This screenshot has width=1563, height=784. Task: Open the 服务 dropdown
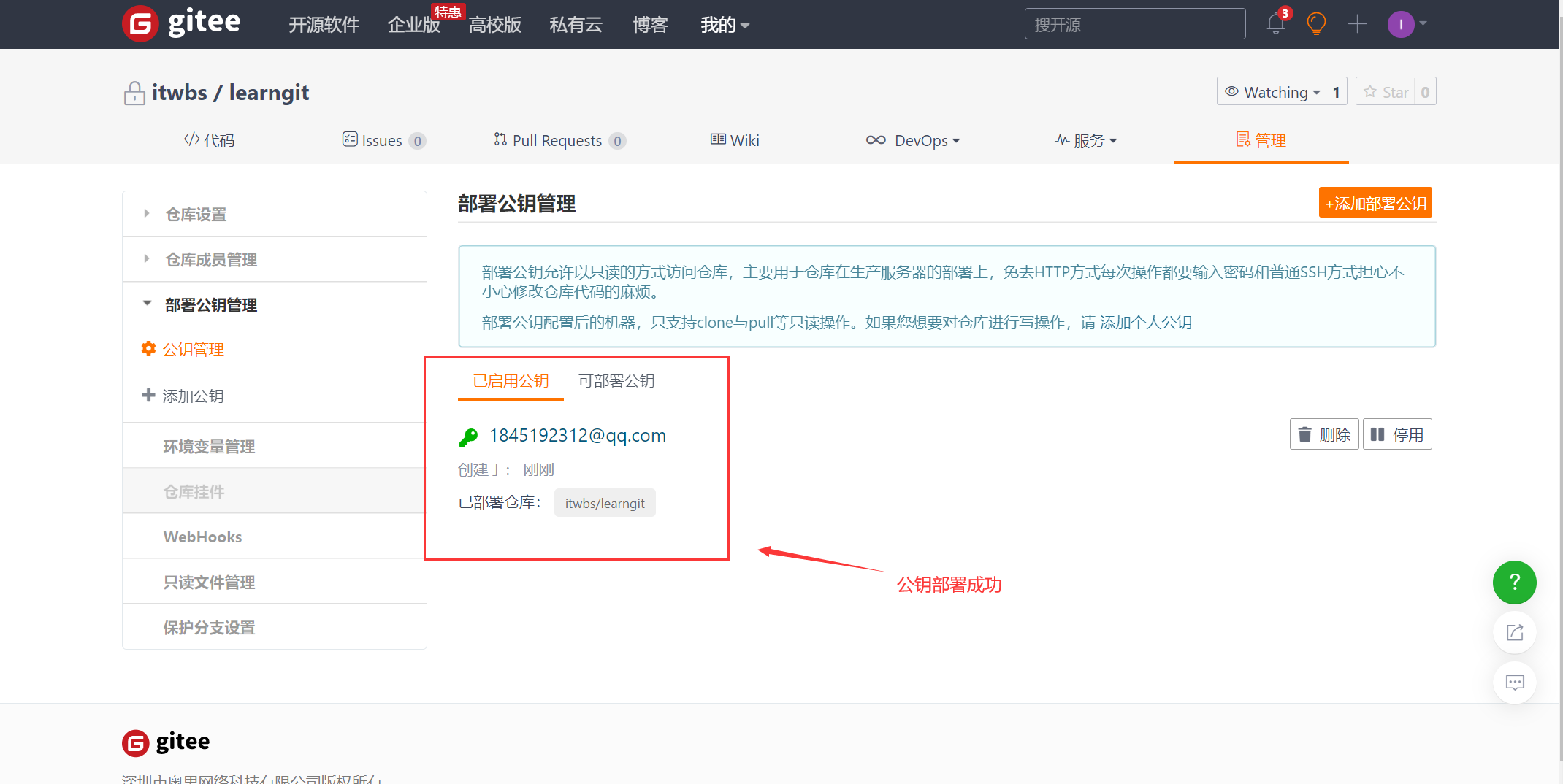[1086, 140]
